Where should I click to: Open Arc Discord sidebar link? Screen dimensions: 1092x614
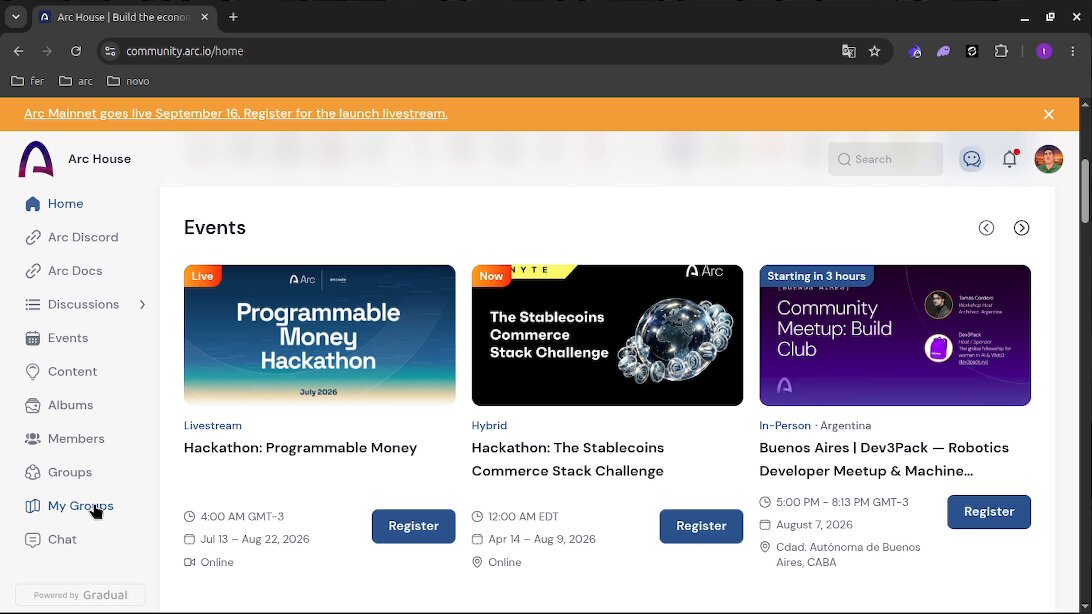pyautogui.click(x=72, y=237)
